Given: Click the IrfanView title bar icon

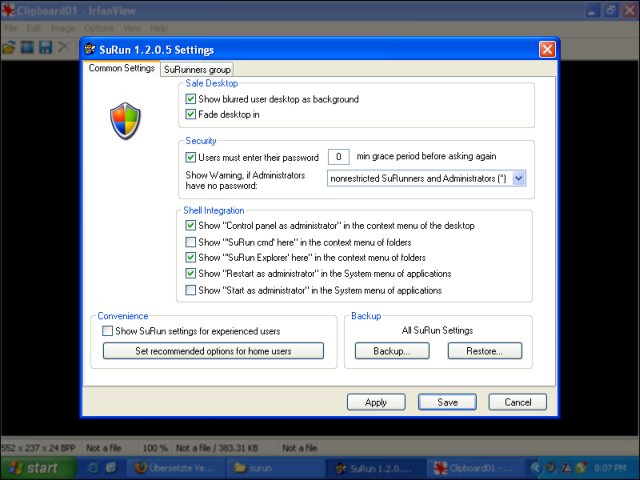Looking at the screenshot, I should coord(8,10).
